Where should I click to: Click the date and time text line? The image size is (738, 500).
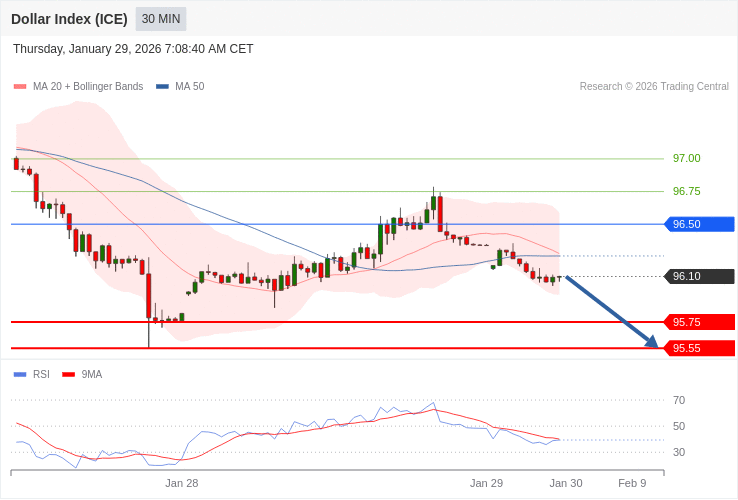pos(133,49)
